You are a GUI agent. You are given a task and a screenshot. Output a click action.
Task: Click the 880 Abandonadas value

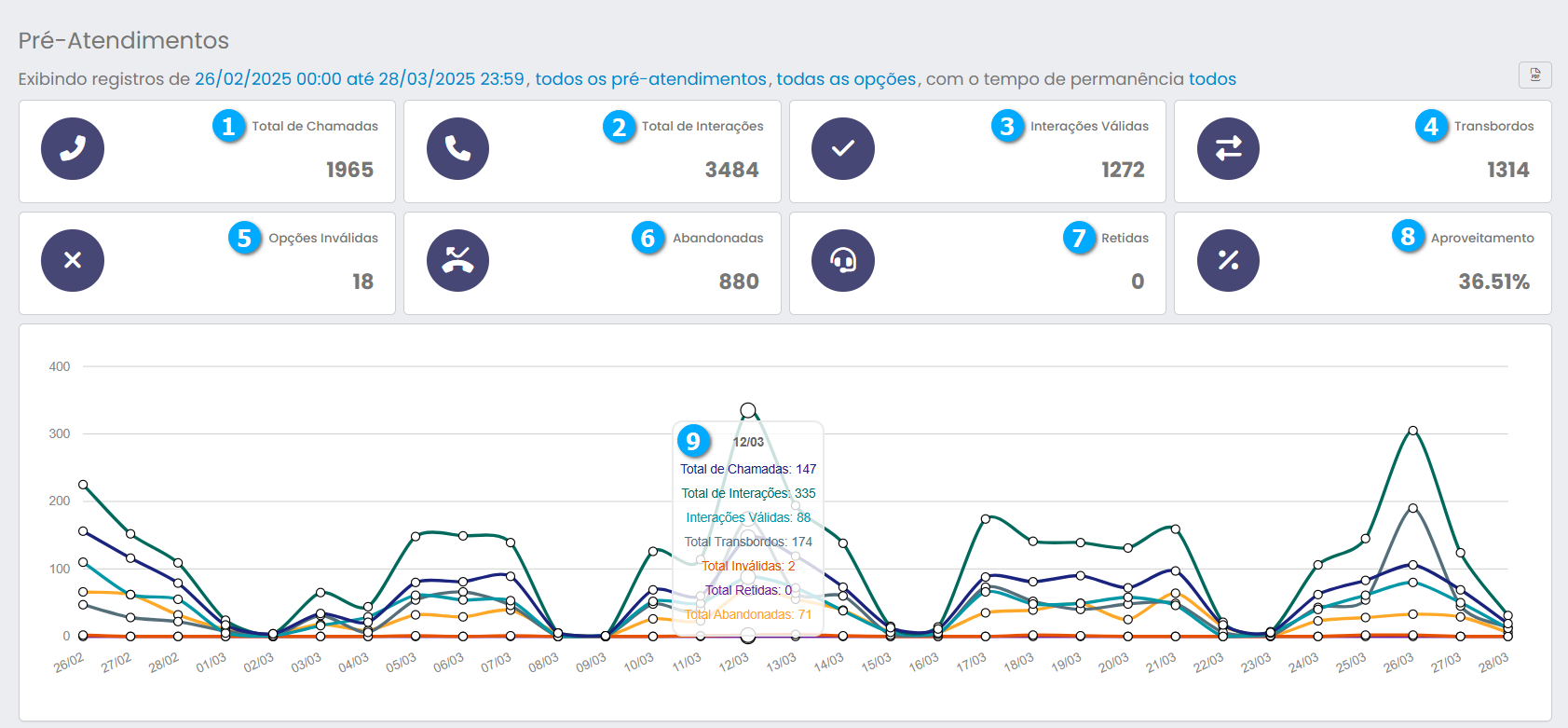click(x=739, y=282)
